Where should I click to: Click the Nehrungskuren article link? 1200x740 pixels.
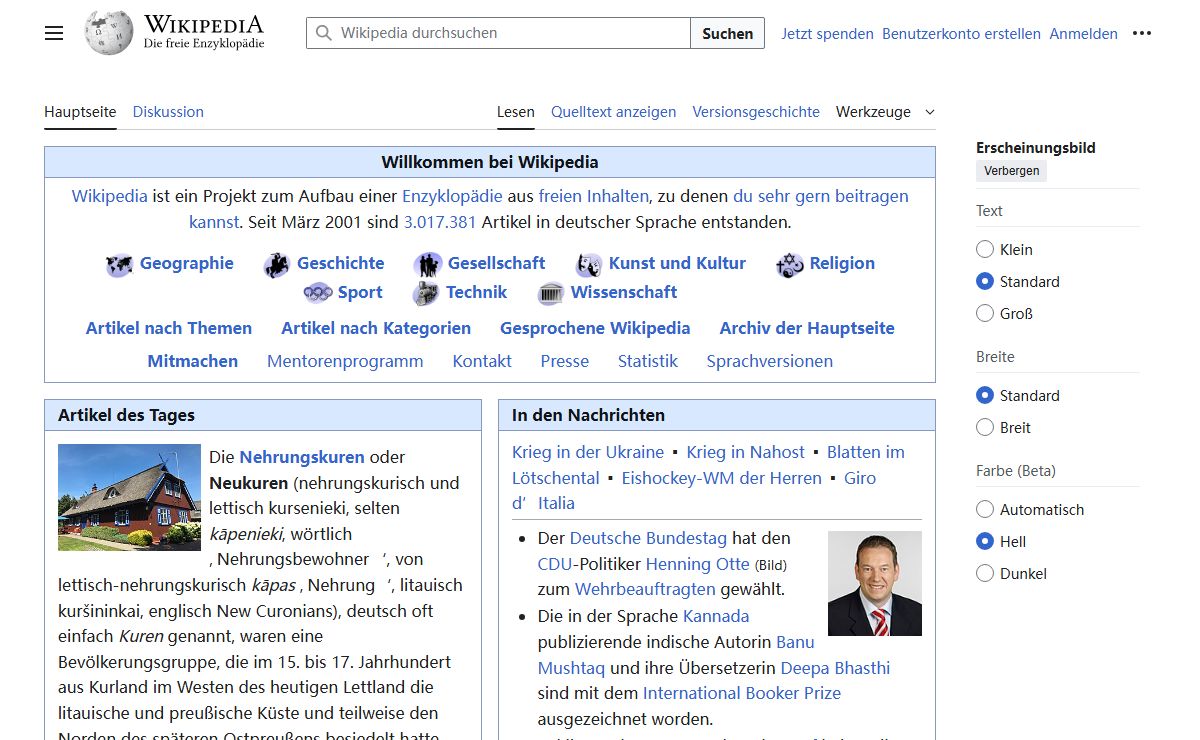point(302,457)
